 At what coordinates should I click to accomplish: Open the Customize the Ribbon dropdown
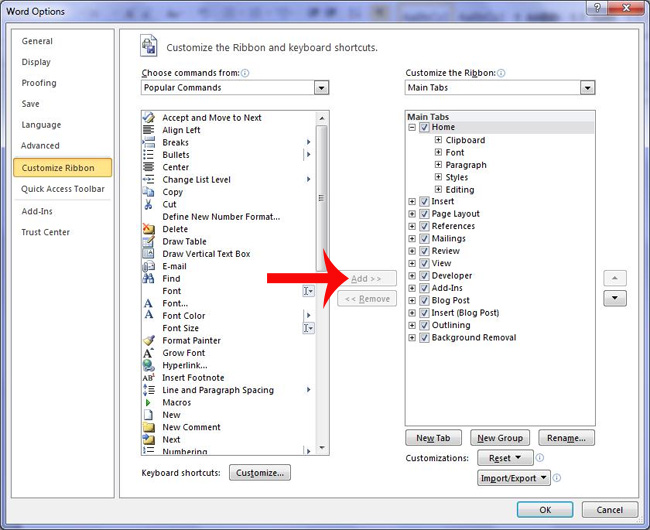pyautogui.click(x=587, y=88)
